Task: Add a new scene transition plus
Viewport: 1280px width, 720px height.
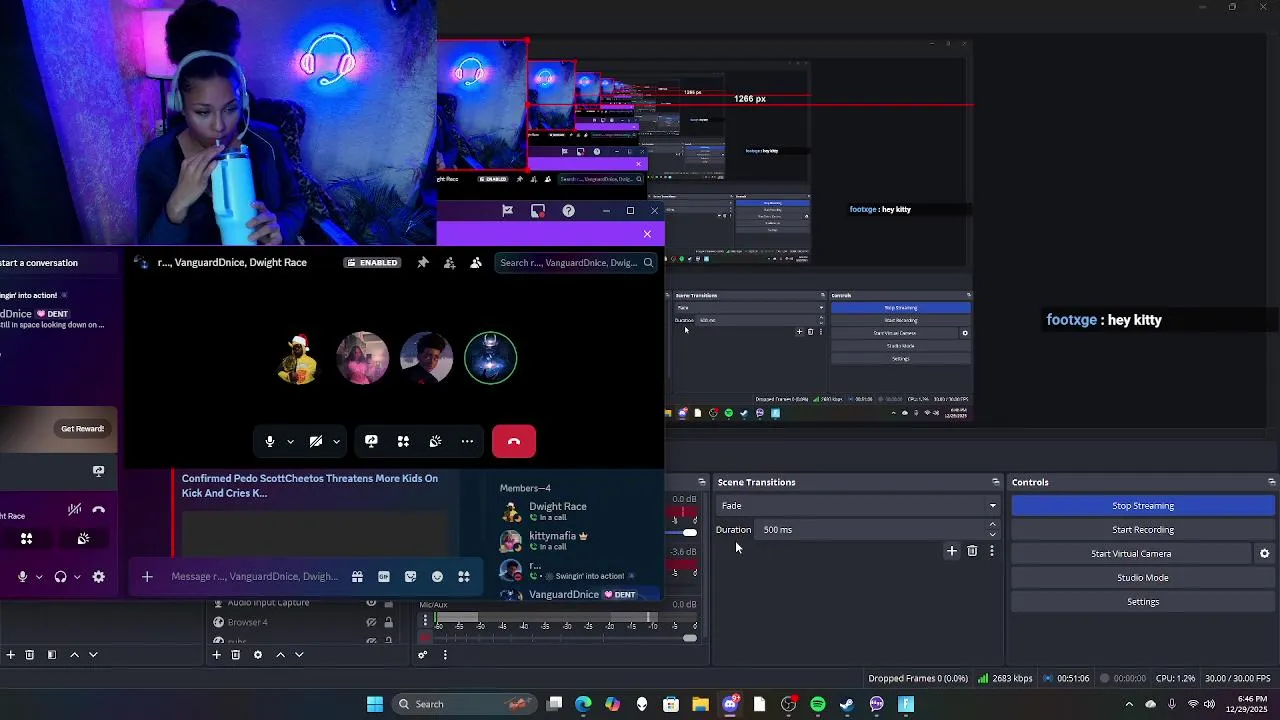Action: click(952, 551)
